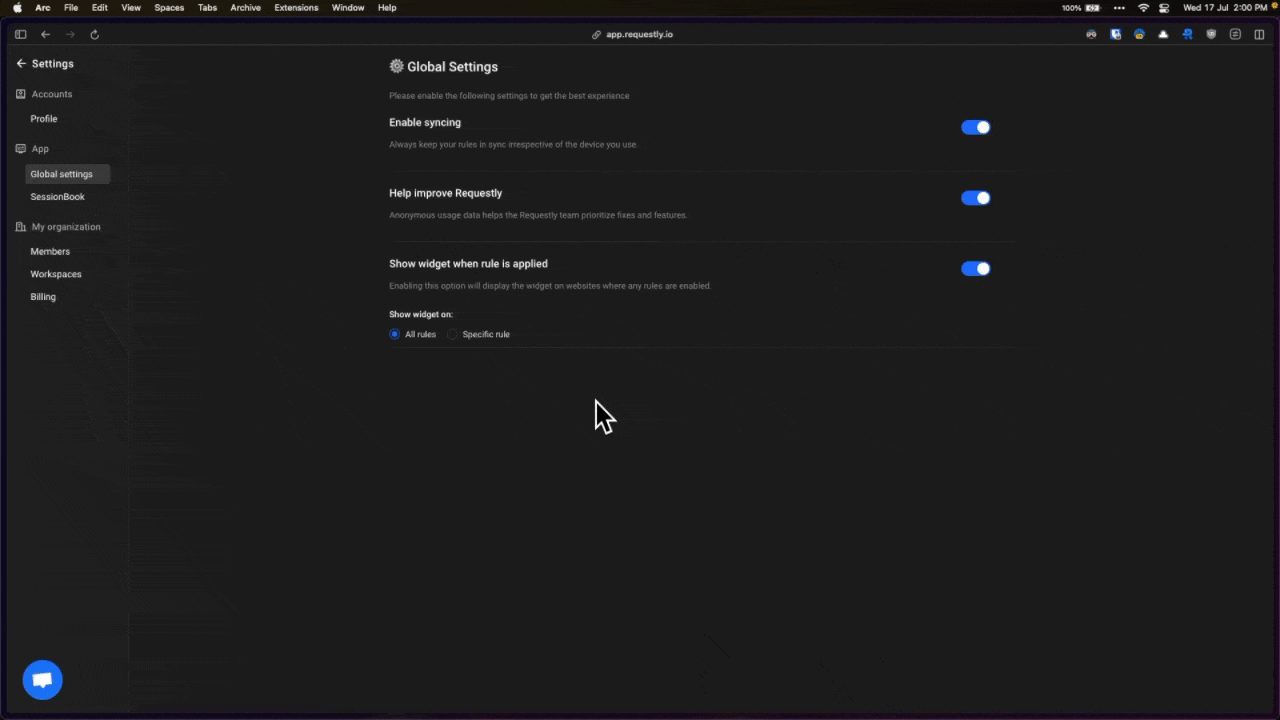
Task: Click the Show widget on: label
Action: pyautogui.click(x=421, y=314)
